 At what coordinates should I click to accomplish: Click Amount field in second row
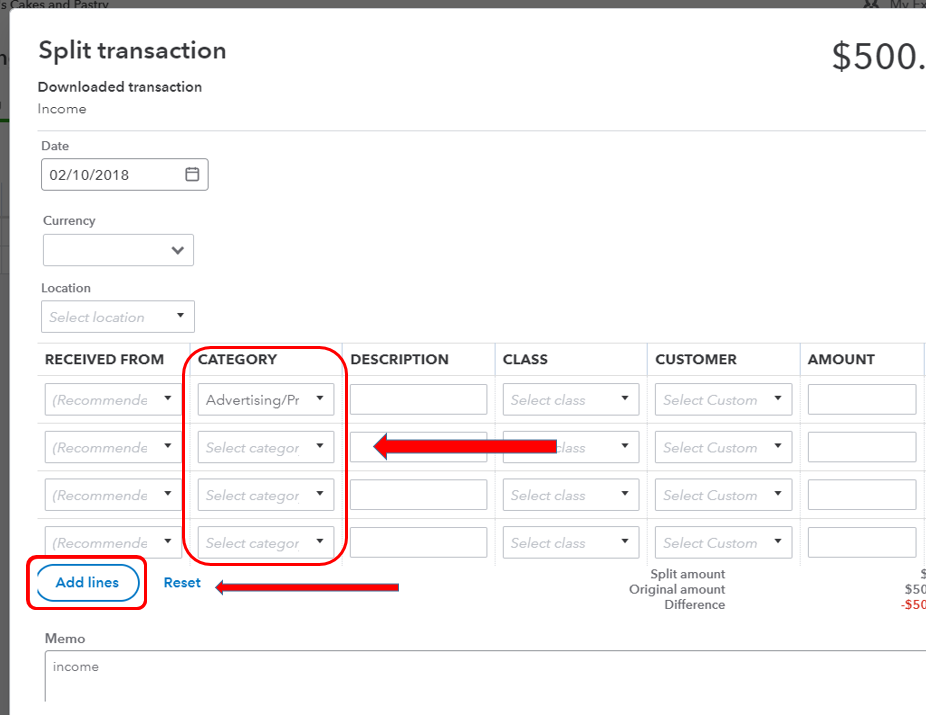tap(862, 447)
